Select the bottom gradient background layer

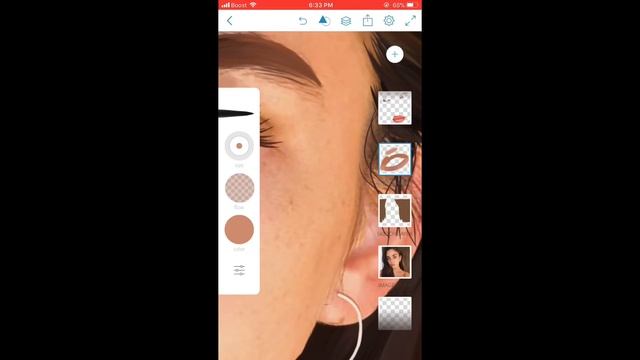coord(395,313)
